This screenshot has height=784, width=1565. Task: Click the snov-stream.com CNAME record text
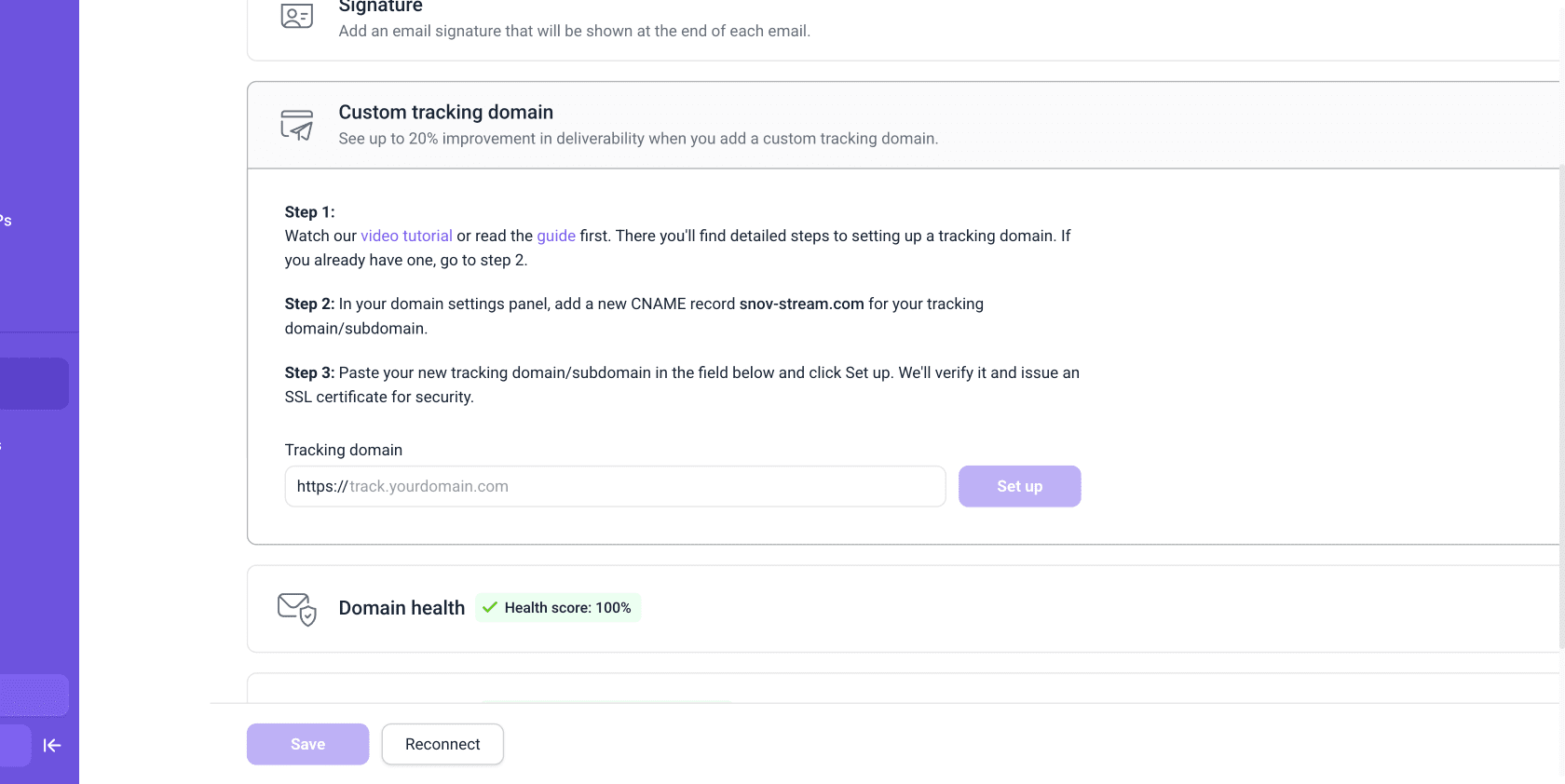coord(801,304)
